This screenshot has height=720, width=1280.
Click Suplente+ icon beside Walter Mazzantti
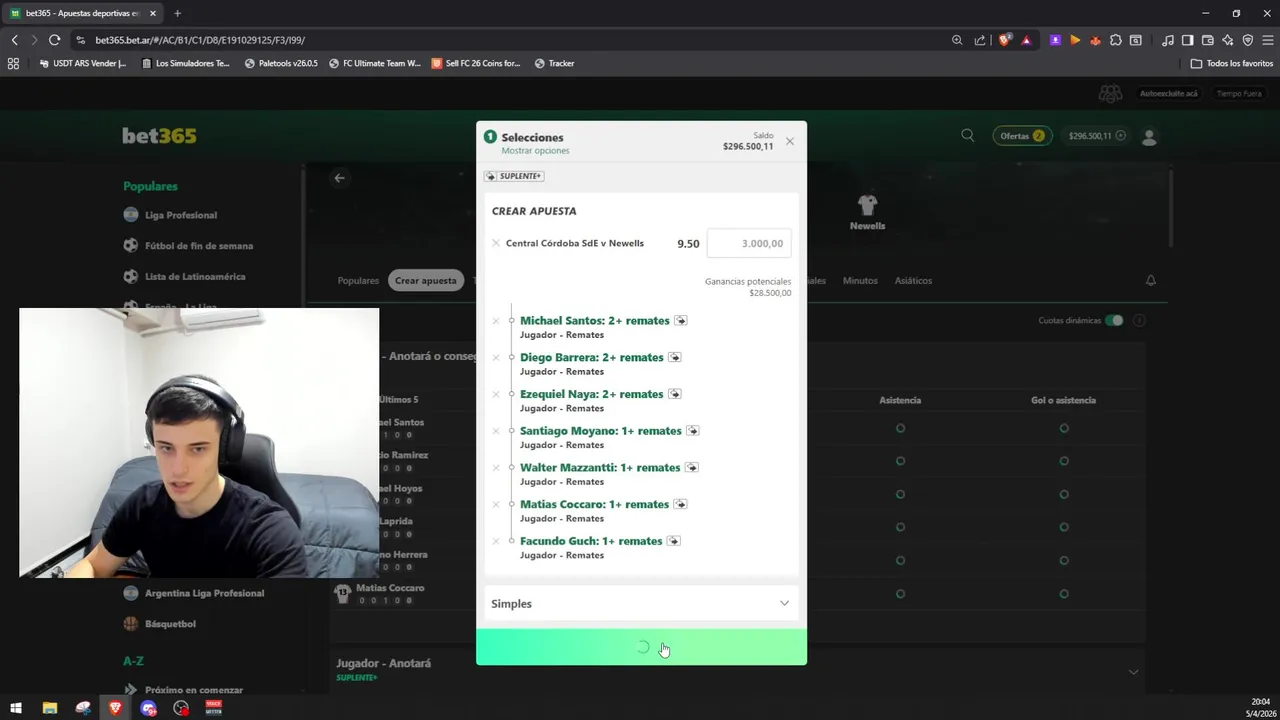click(691, 467)
